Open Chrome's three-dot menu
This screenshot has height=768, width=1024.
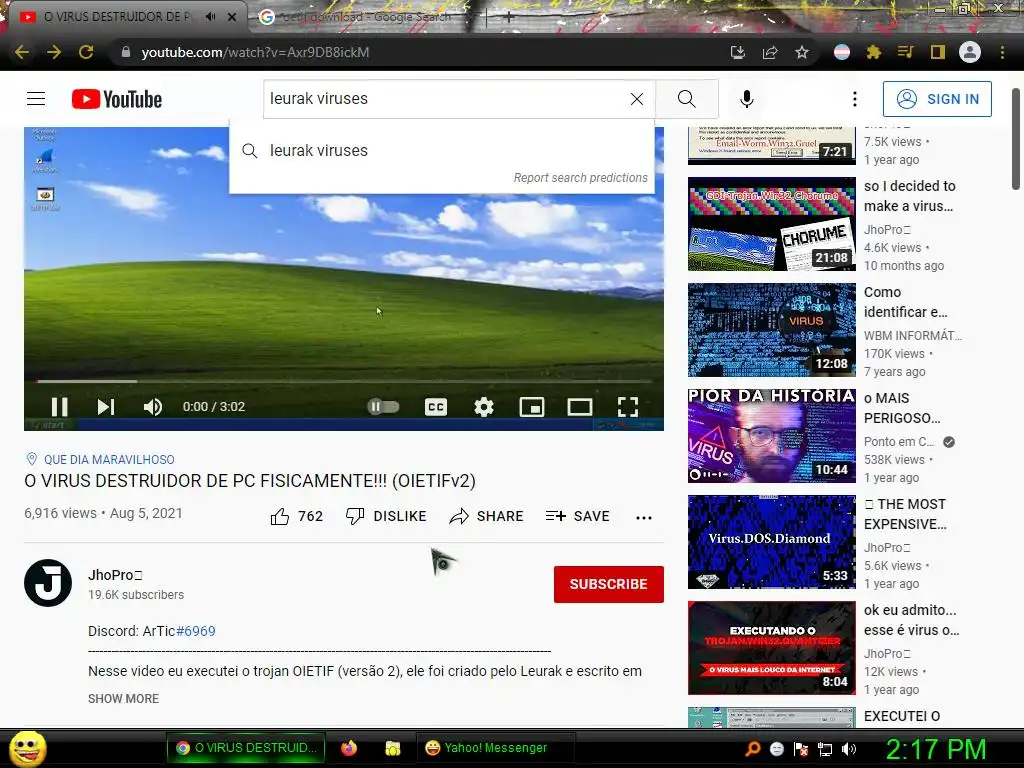click(x=1002, y=52)
